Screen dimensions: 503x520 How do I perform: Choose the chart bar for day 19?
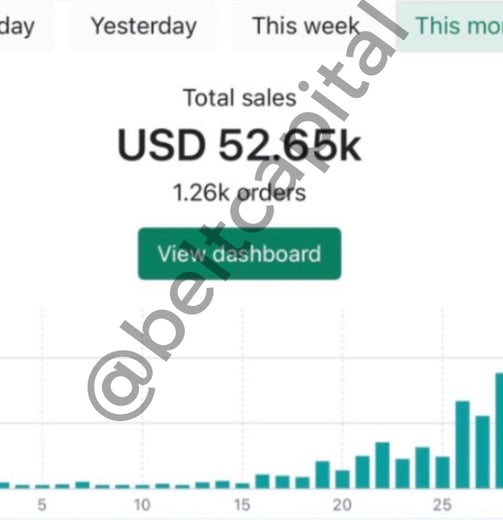(322, 475)
